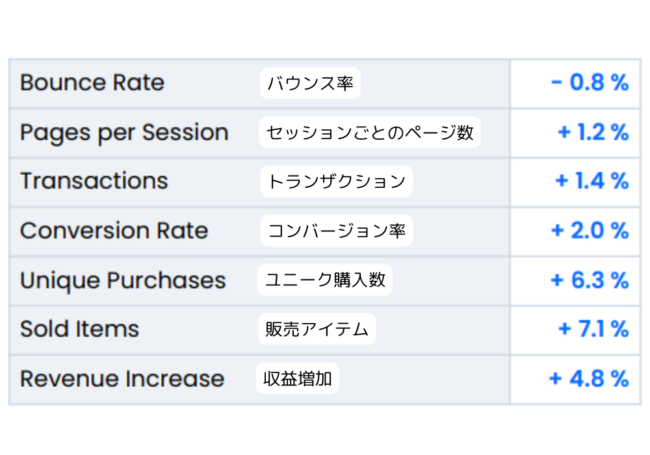Screen dimensions: 650x455
Task: Select the セッションごとのページ数 tag
Action: (x=370, y=132)
